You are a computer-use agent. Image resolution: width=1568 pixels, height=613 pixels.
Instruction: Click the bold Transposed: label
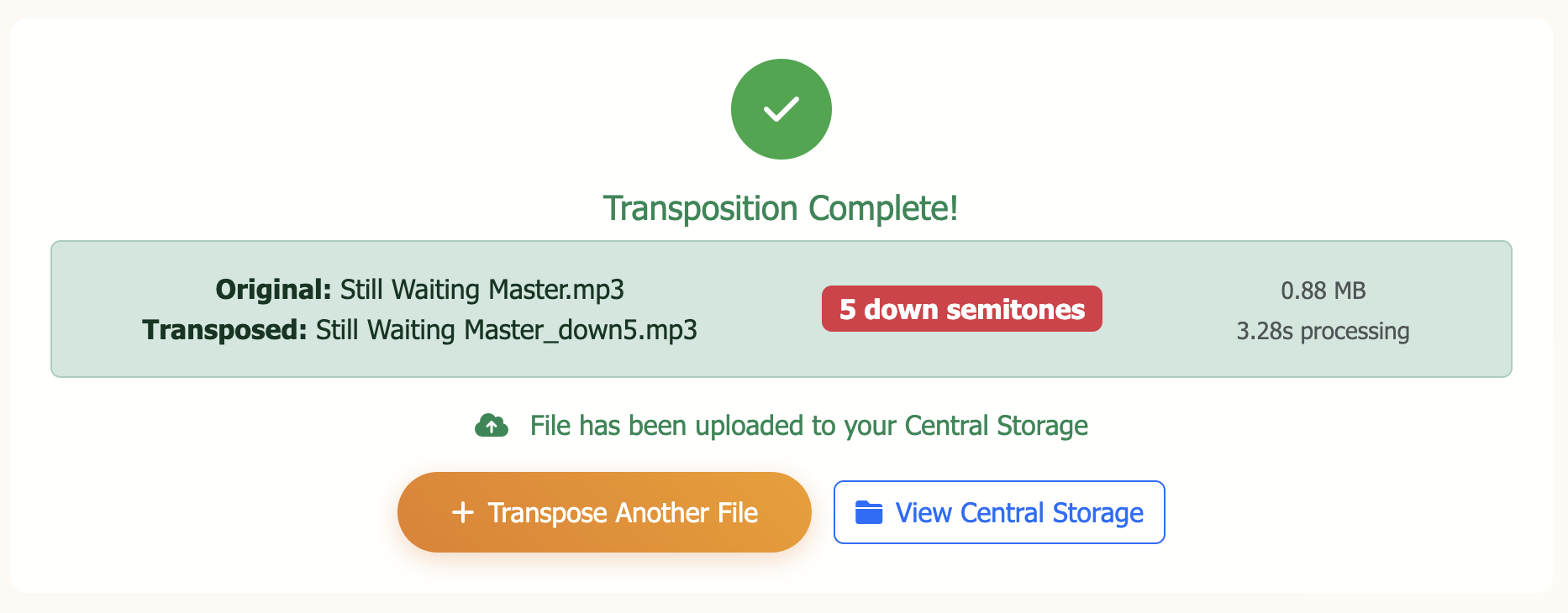tap(224, 330)
